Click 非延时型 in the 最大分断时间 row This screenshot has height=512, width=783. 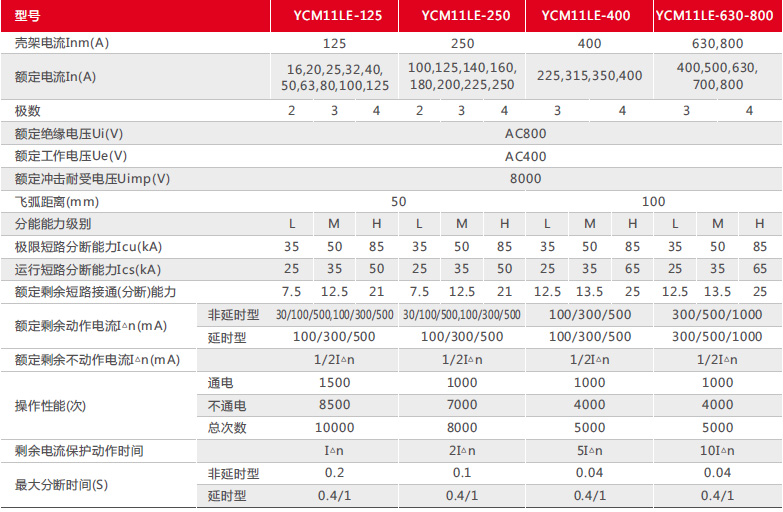click(x=234, y=474)
